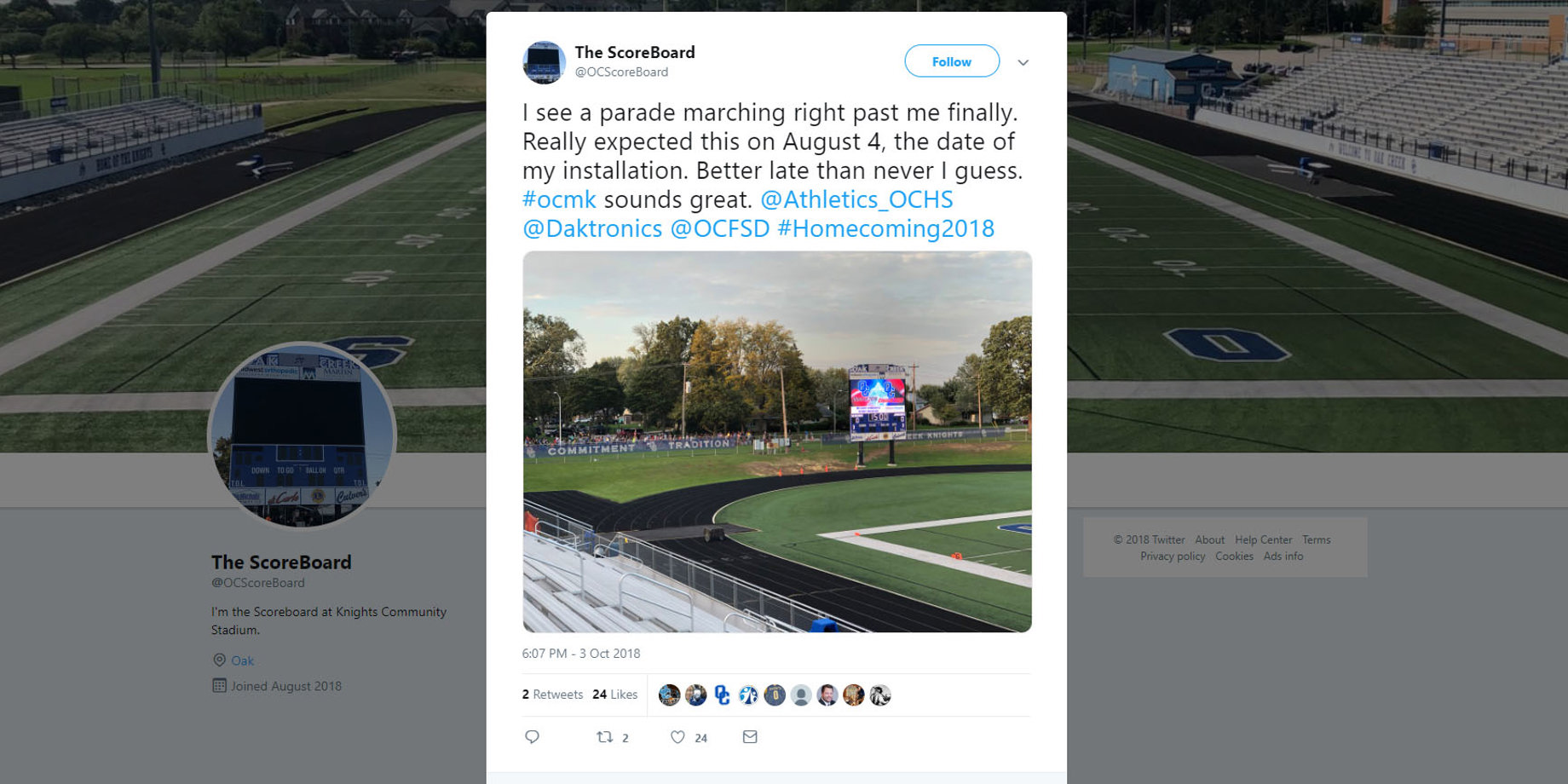The image size is (1568, 784).
Task: Open the Privacy policy footer link
Action: point(1173,556)
